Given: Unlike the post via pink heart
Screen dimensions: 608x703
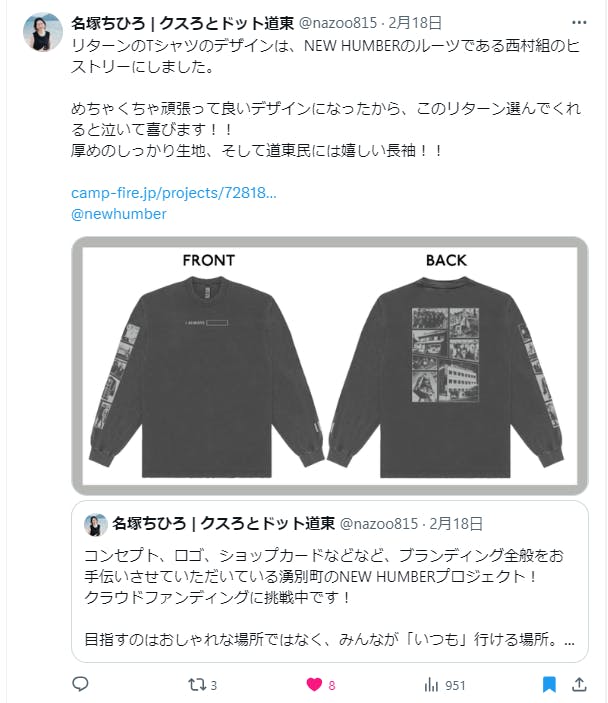Looking at the screenshot, I should tap(314, 685).
